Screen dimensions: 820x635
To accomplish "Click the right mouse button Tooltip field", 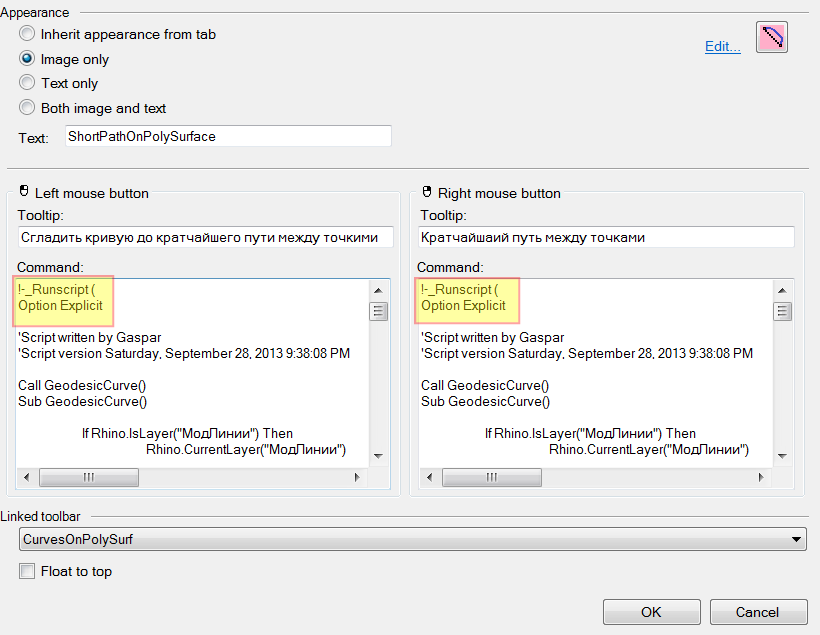I will point(606,237).
